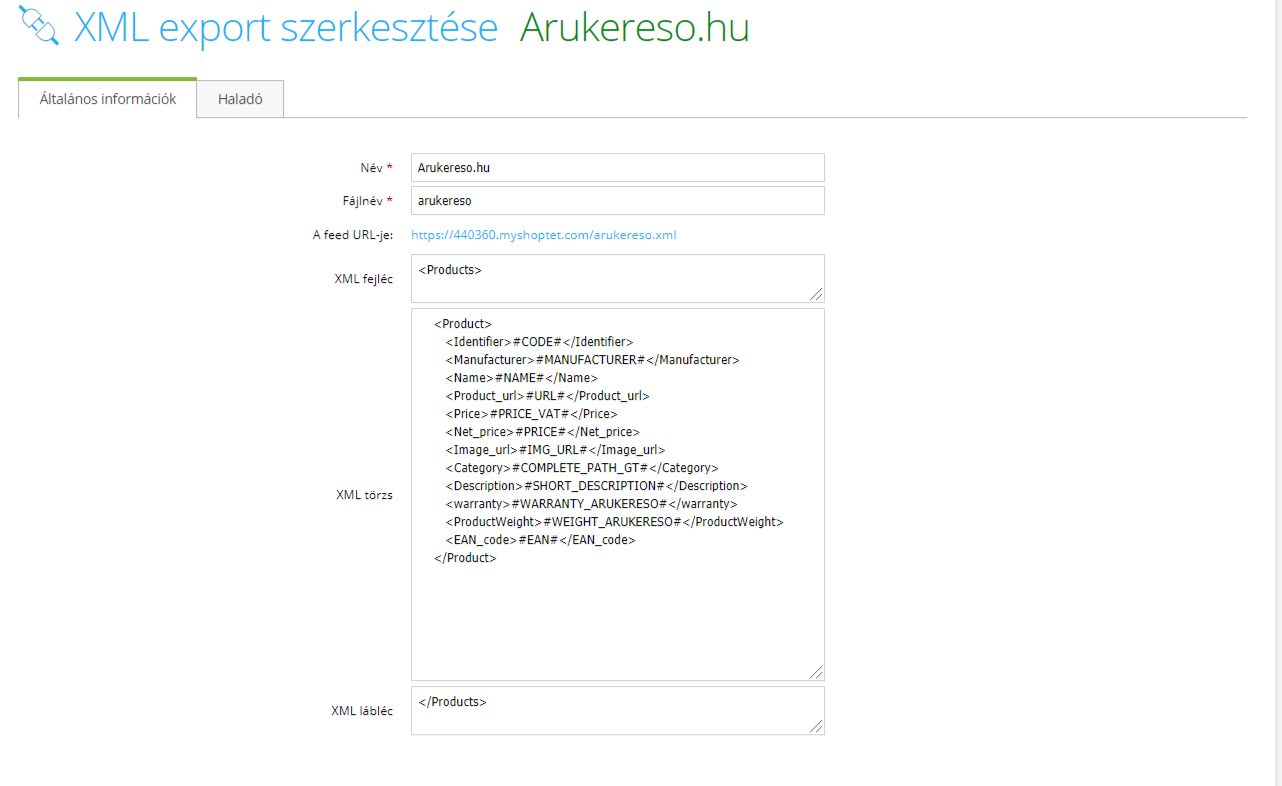Open the Általános információk tab
This screenshot has height=786, width=1282.
click(x=108, y=99)
